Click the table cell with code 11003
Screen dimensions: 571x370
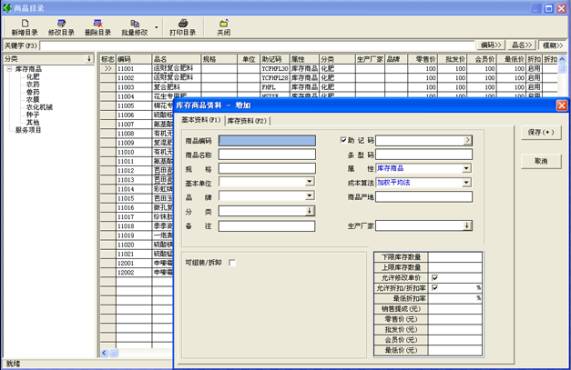[134, 87]
